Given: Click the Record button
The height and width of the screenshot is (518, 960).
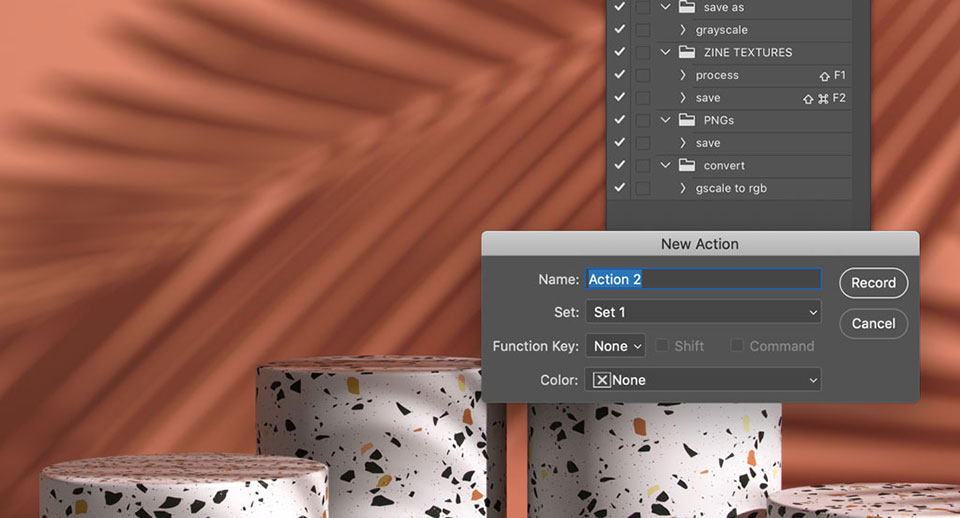Looking at the screenshot, I should (x=873, y=283).
